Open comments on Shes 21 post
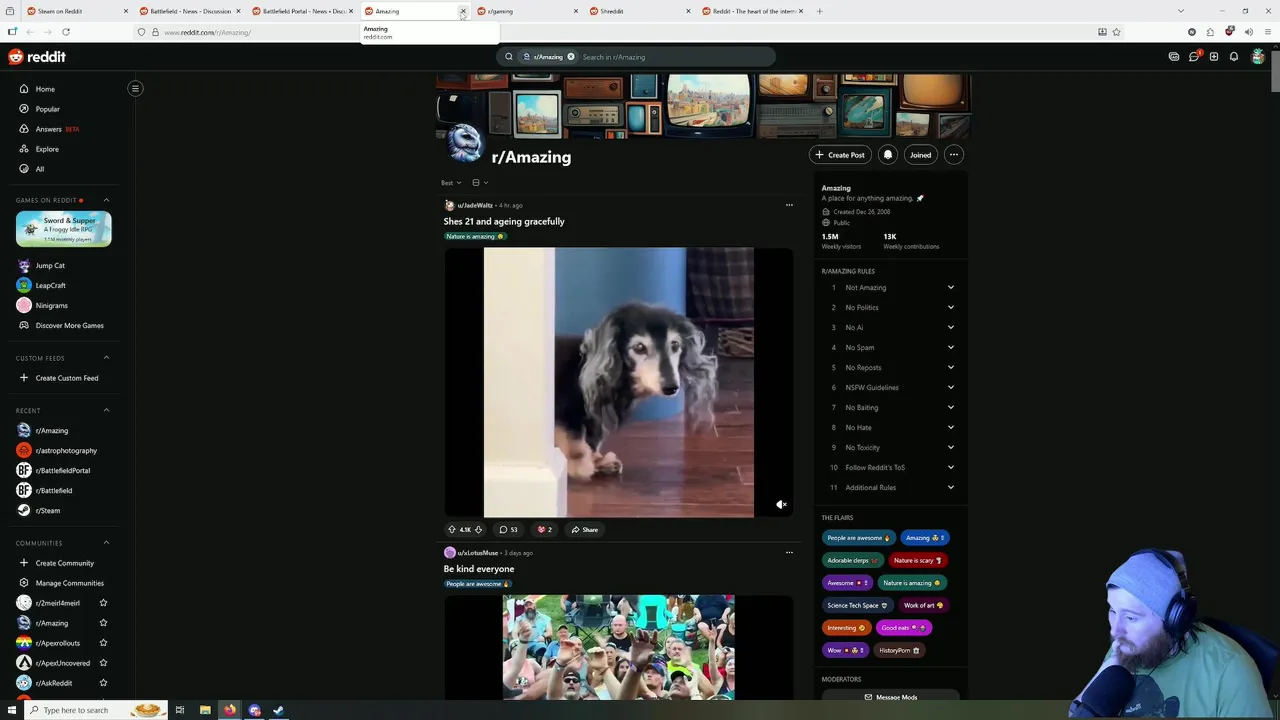 tap(508, 530)
